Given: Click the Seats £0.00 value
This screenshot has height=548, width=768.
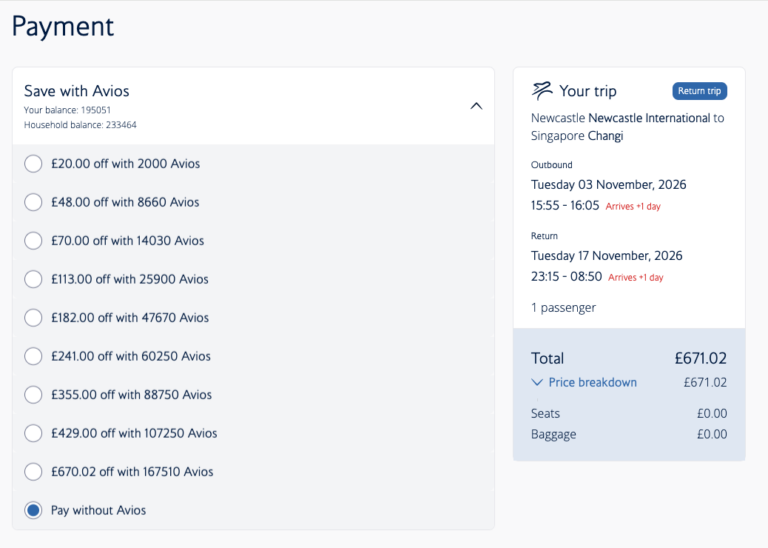Looking at the screenshot, I should tap(712, 413).
